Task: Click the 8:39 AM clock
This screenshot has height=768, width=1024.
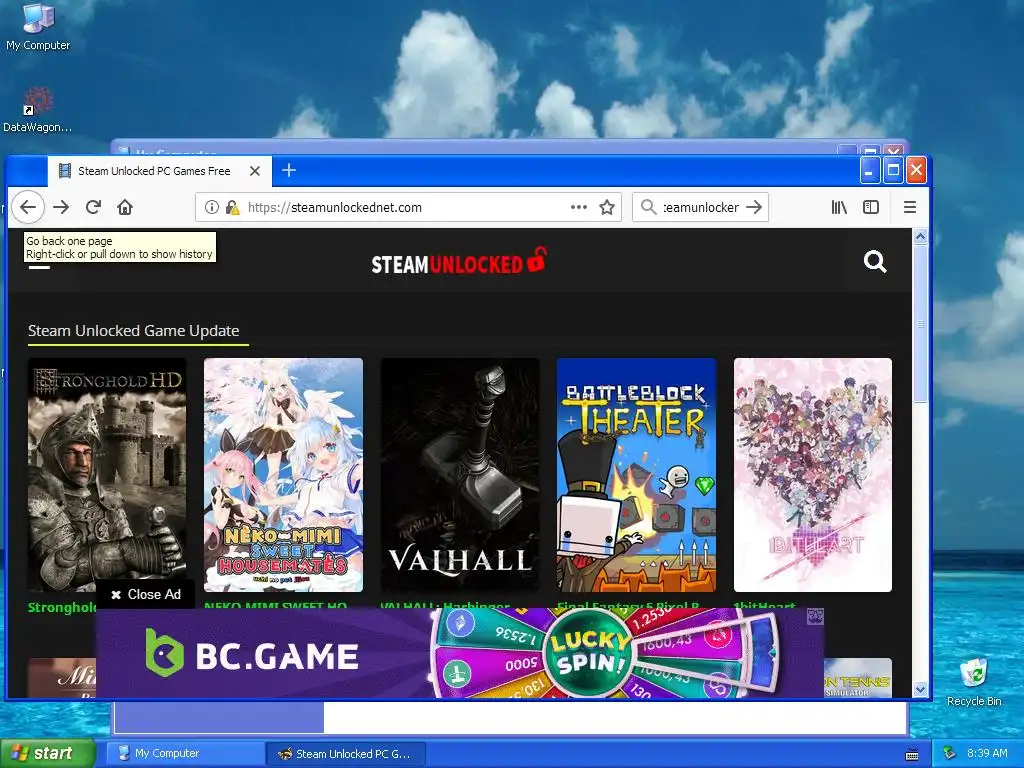Action: pos(987,753)
